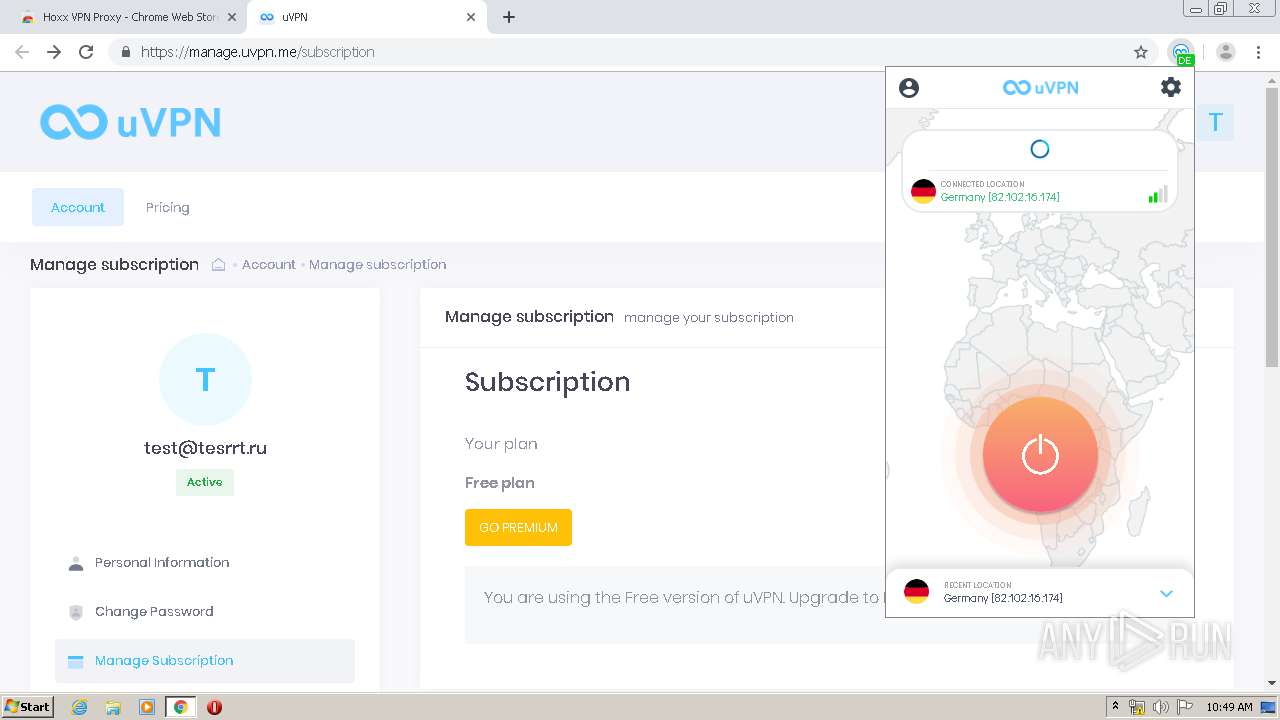1280x720 pixels.
Task: Click the test@tesrrt.ru email text
Action: tap(205, 448)
